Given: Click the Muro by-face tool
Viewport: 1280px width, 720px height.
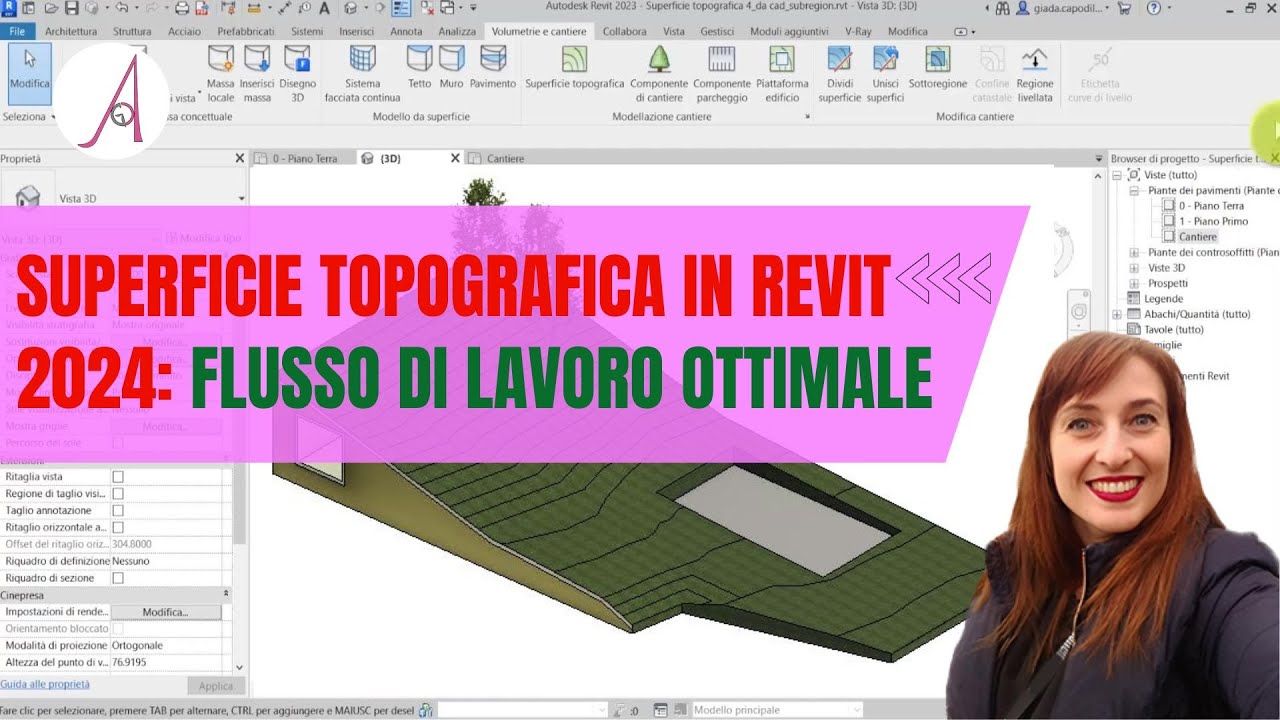Looking at the screenshot, I should point(451,68).
